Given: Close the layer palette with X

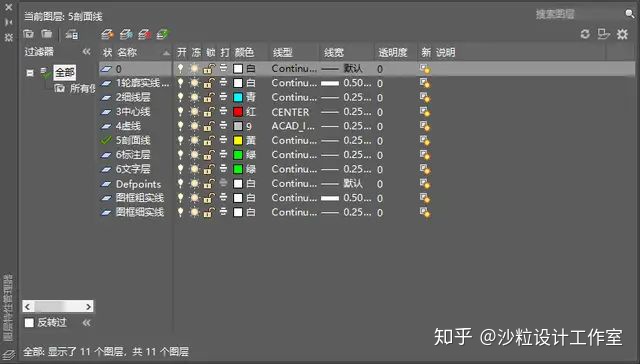Looking at the screenshot, I should [9, 7].
